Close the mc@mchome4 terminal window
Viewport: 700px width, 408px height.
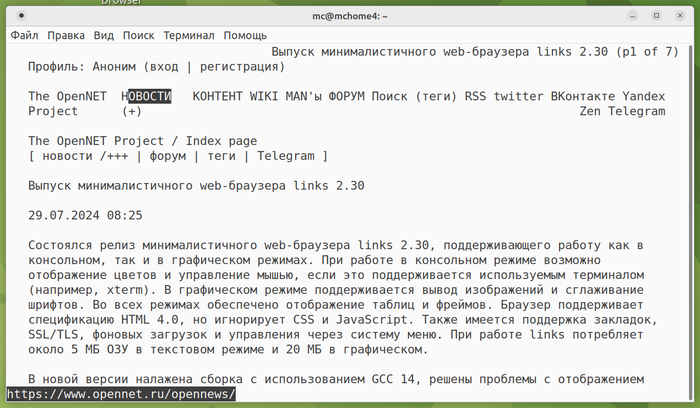click(x=680, y=16)
